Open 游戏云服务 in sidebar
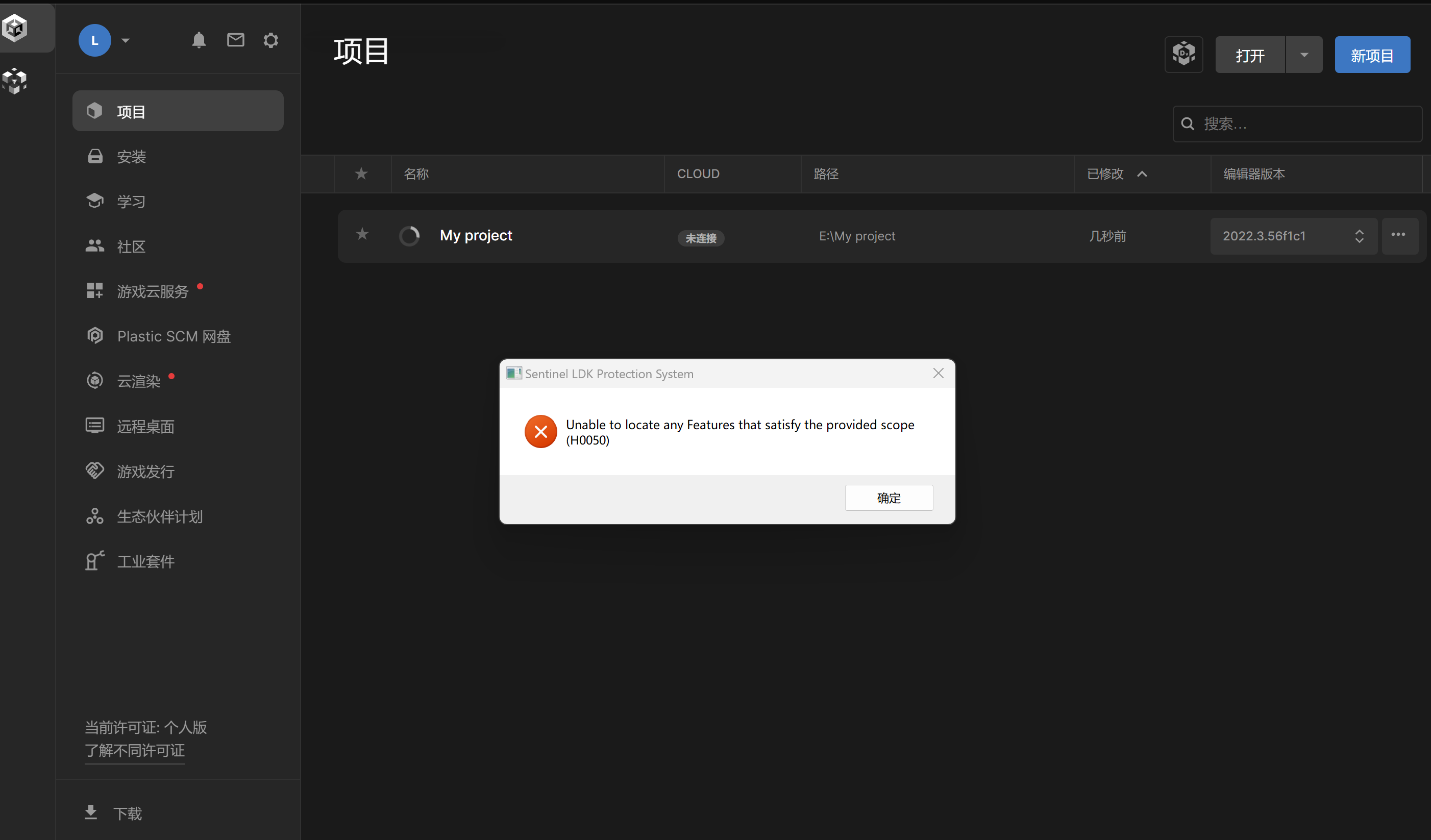This screenshot has height=840, width=1431. pos(178,291)
